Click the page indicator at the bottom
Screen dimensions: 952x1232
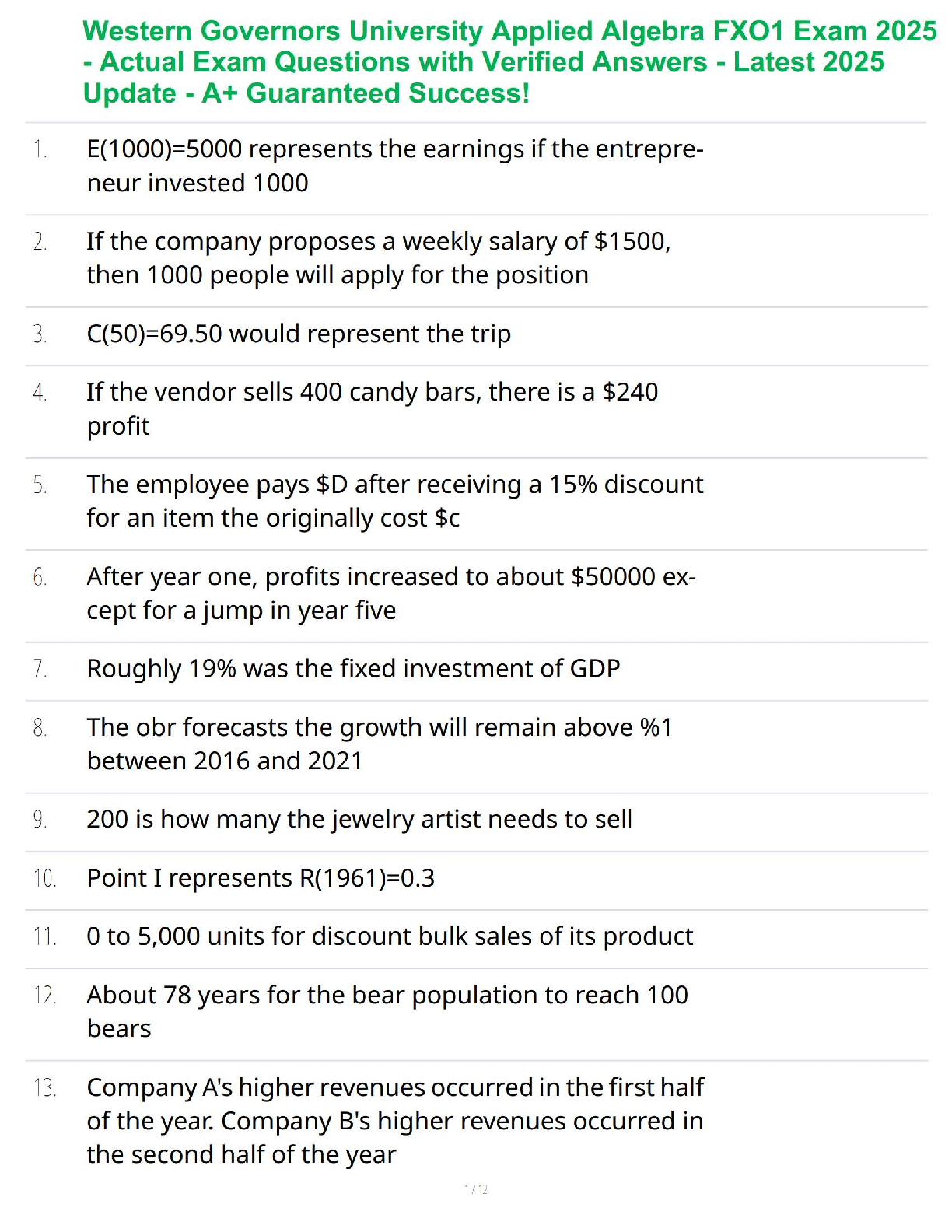475,1189
